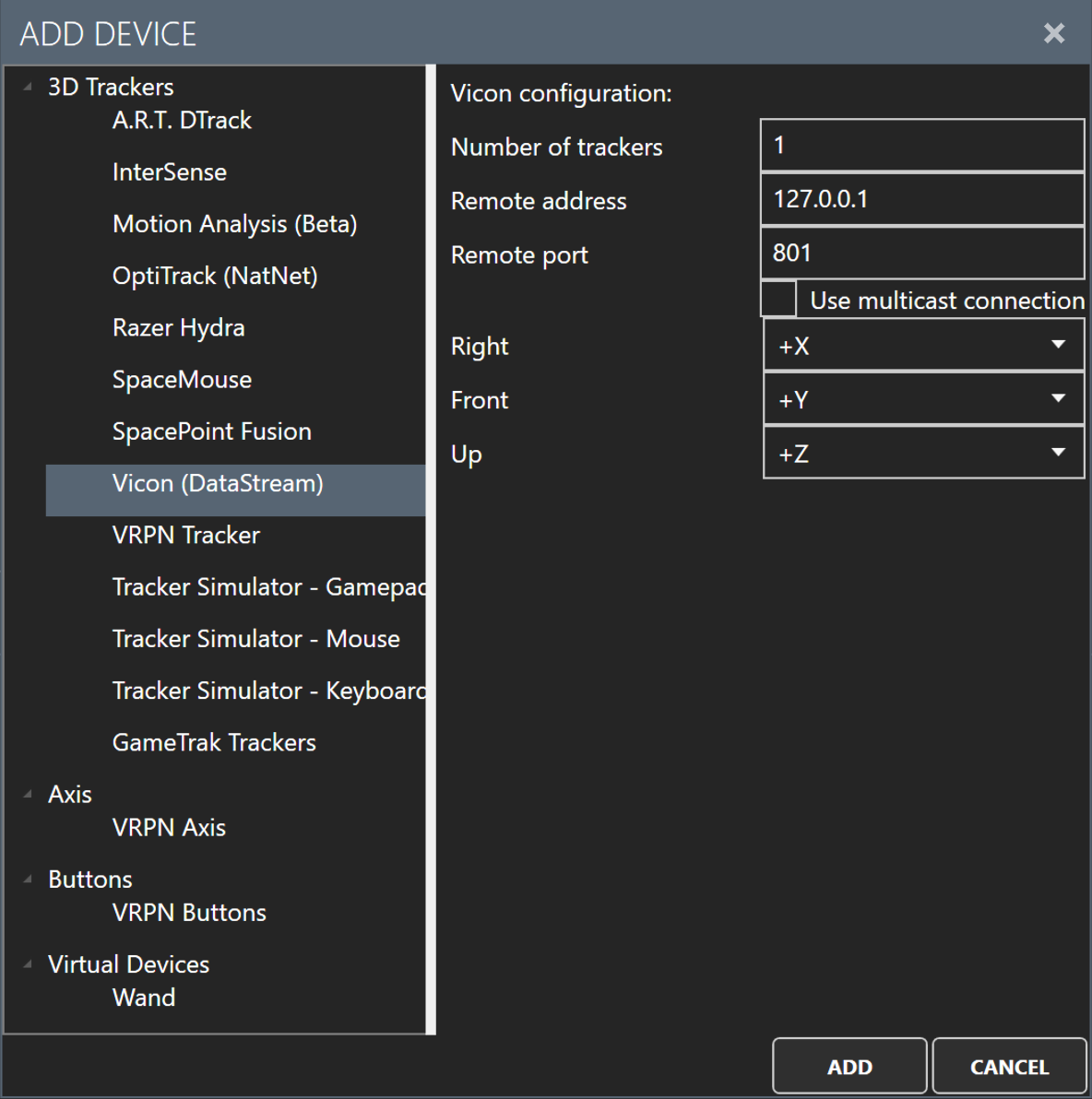Open the Up axis dropdown
Image resolution: width=1092 pixels, height=1099 pixels.
[923, 453]
